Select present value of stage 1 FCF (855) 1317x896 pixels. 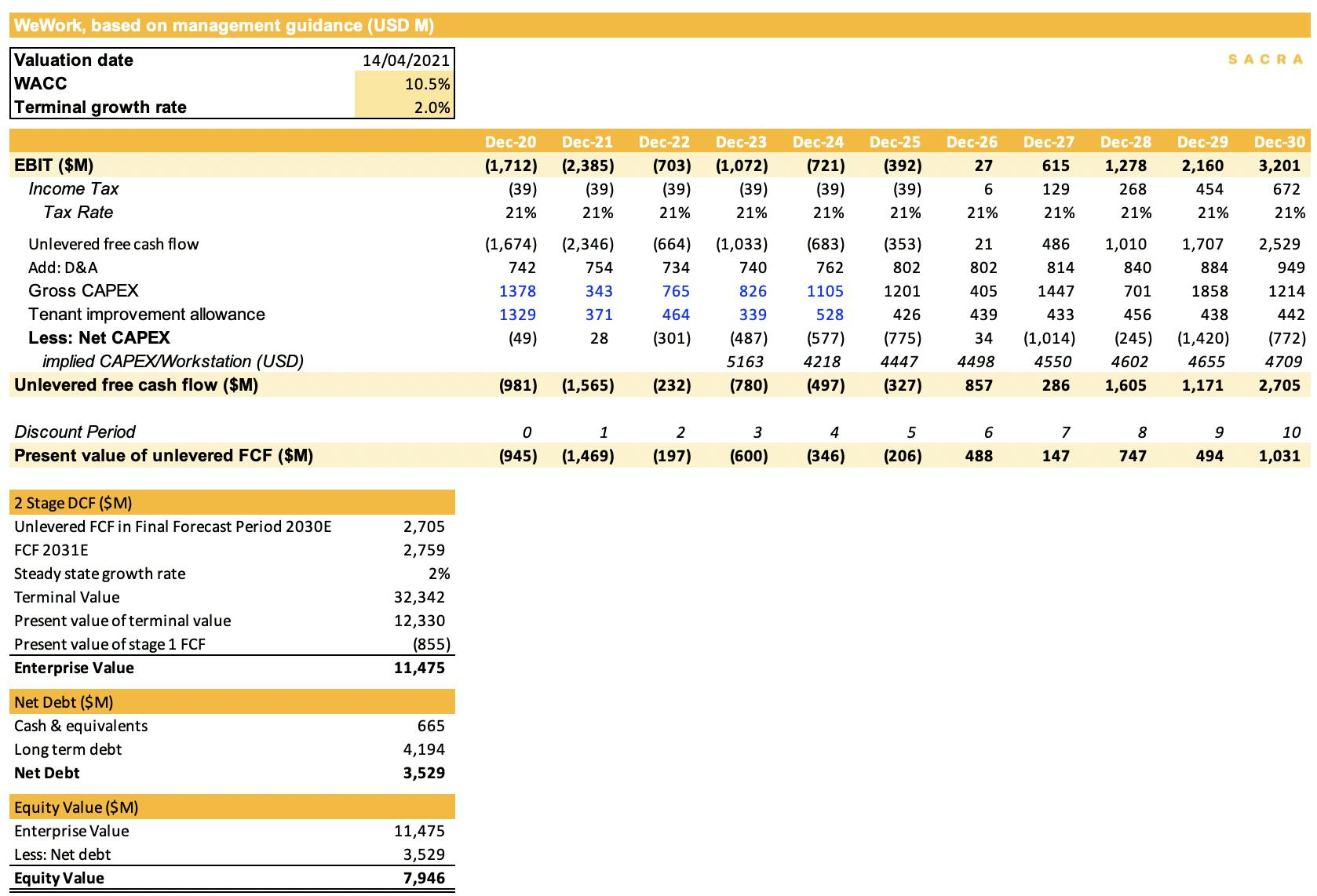pos(432,644)
